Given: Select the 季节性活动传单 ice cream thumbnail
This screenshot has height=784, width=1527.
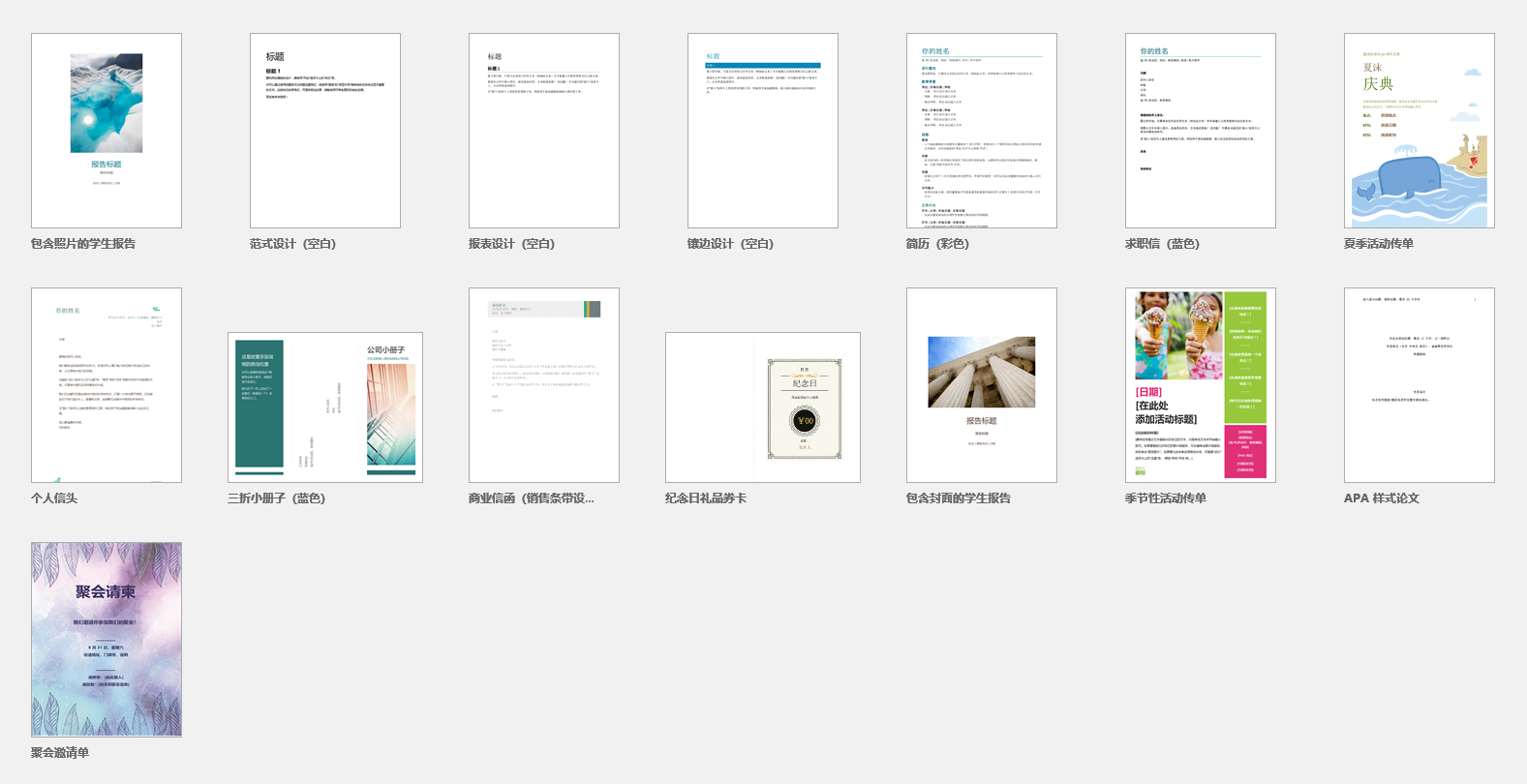Looking at the screenshot, I should [x=1201, y=385].
